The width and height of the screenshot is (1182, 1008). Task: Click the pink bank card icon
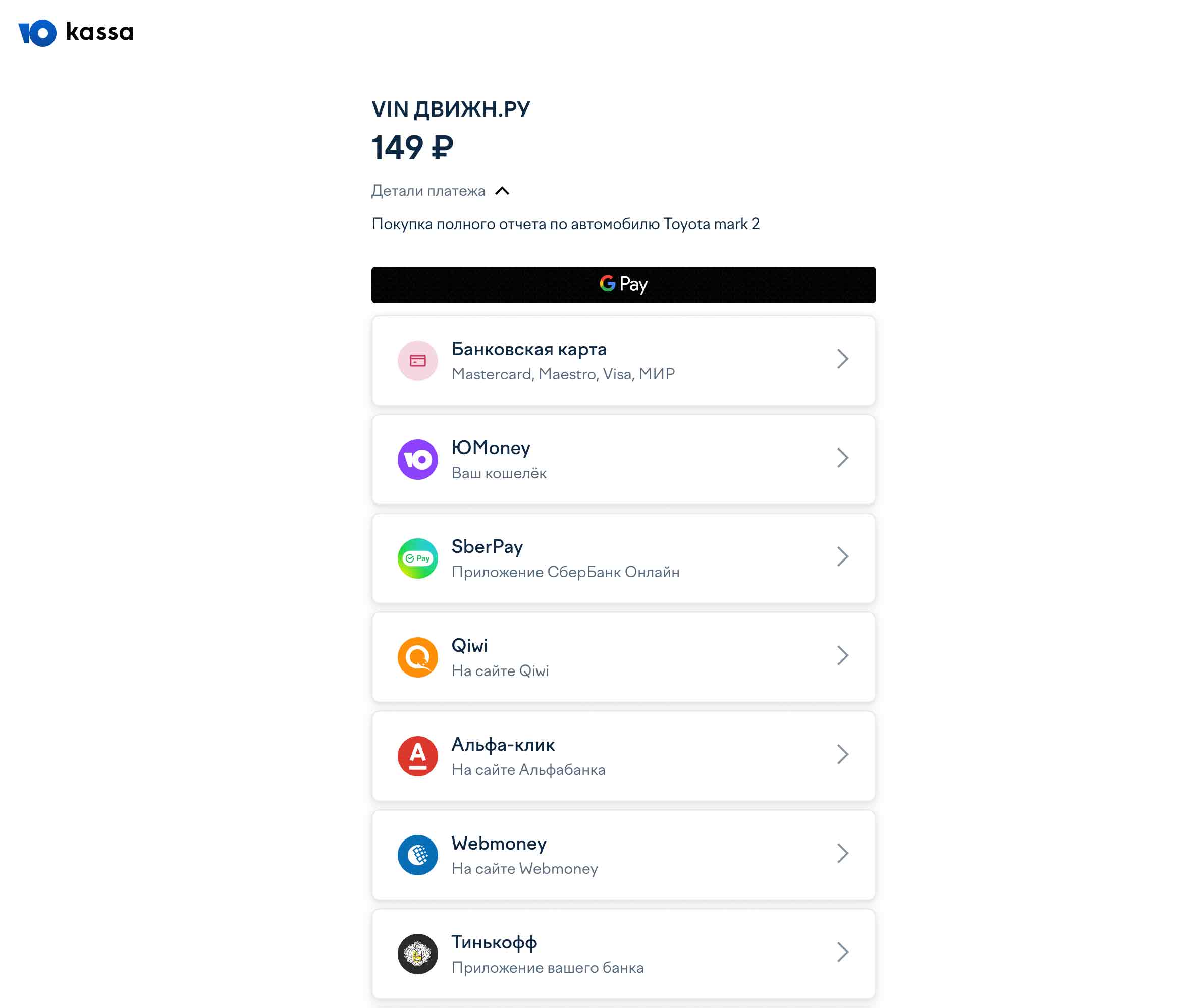tap(417, 360)
